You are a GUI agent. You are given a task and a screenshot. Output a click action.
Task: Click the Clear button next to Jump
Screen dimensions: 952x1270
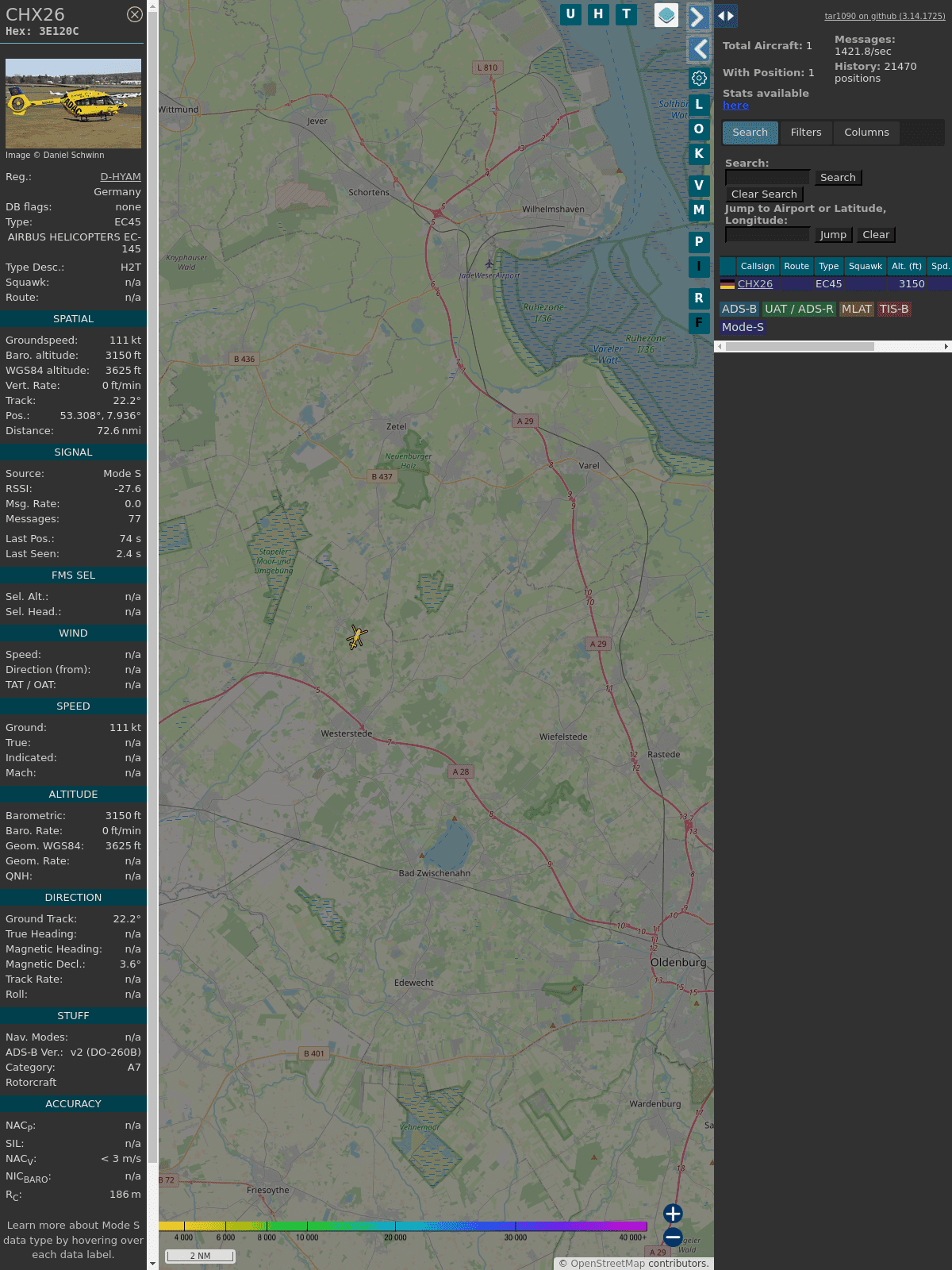click(876, 234)
